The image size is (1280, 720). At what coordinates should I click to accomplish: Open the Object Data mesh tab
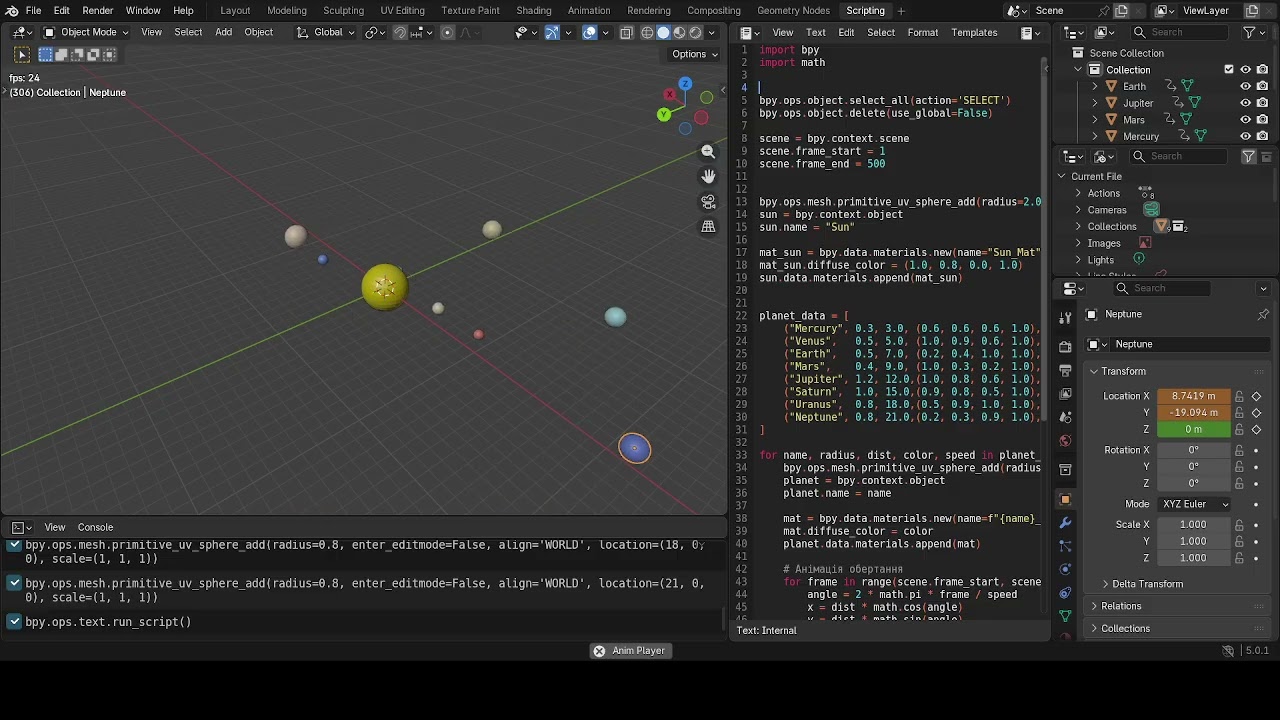(x=1065, y=616)
